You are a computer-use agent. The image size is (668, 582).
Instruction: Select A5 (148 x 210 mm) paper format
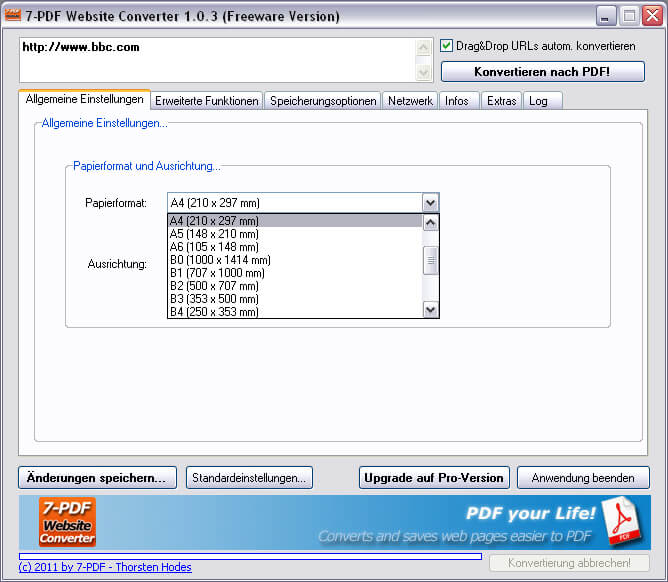coord(214,234)
